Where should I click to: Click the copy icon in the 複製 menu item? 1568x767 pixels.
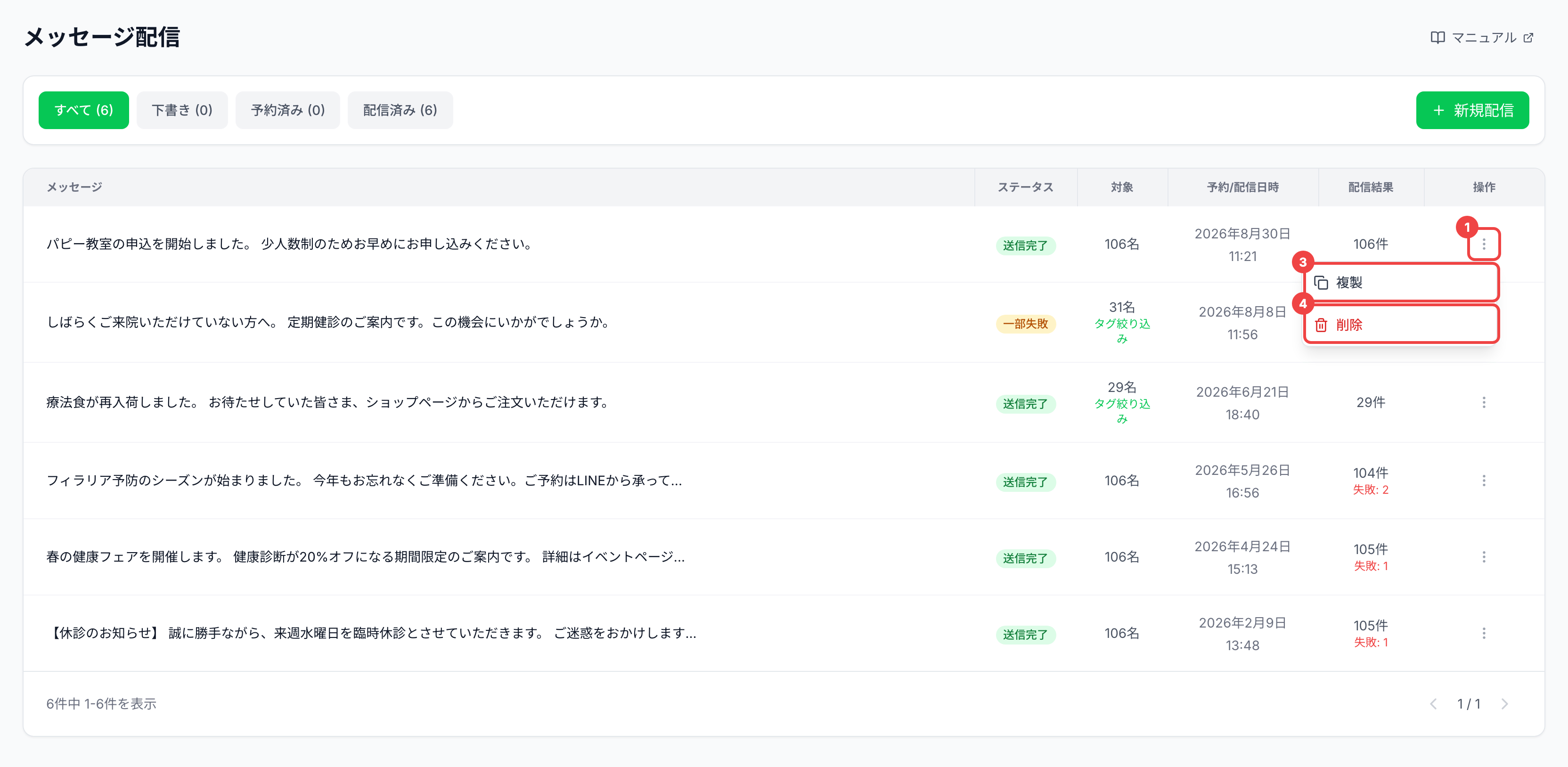point(1320,283)
